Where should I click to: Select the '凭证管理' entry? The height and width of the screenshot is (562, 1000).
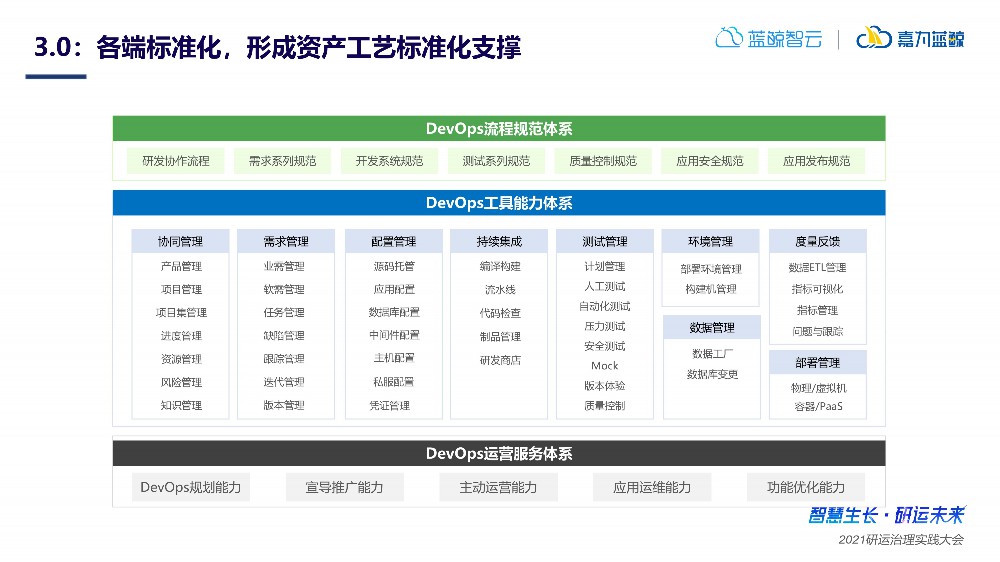[390, 405]
